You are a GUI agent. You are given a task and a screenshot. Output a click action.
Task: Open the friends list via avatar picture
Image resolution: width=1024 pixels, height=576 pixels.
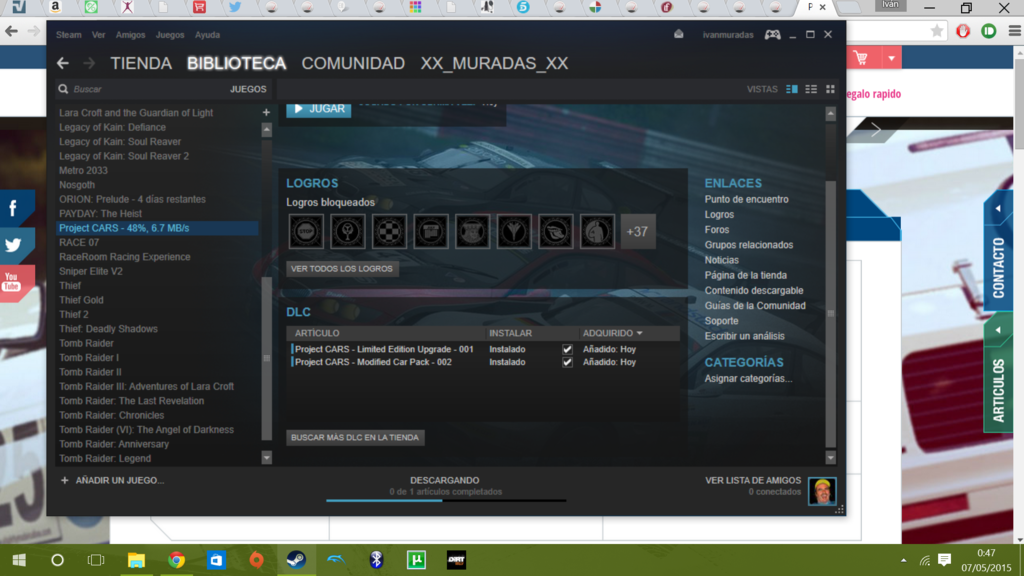[x=822, y=491]
